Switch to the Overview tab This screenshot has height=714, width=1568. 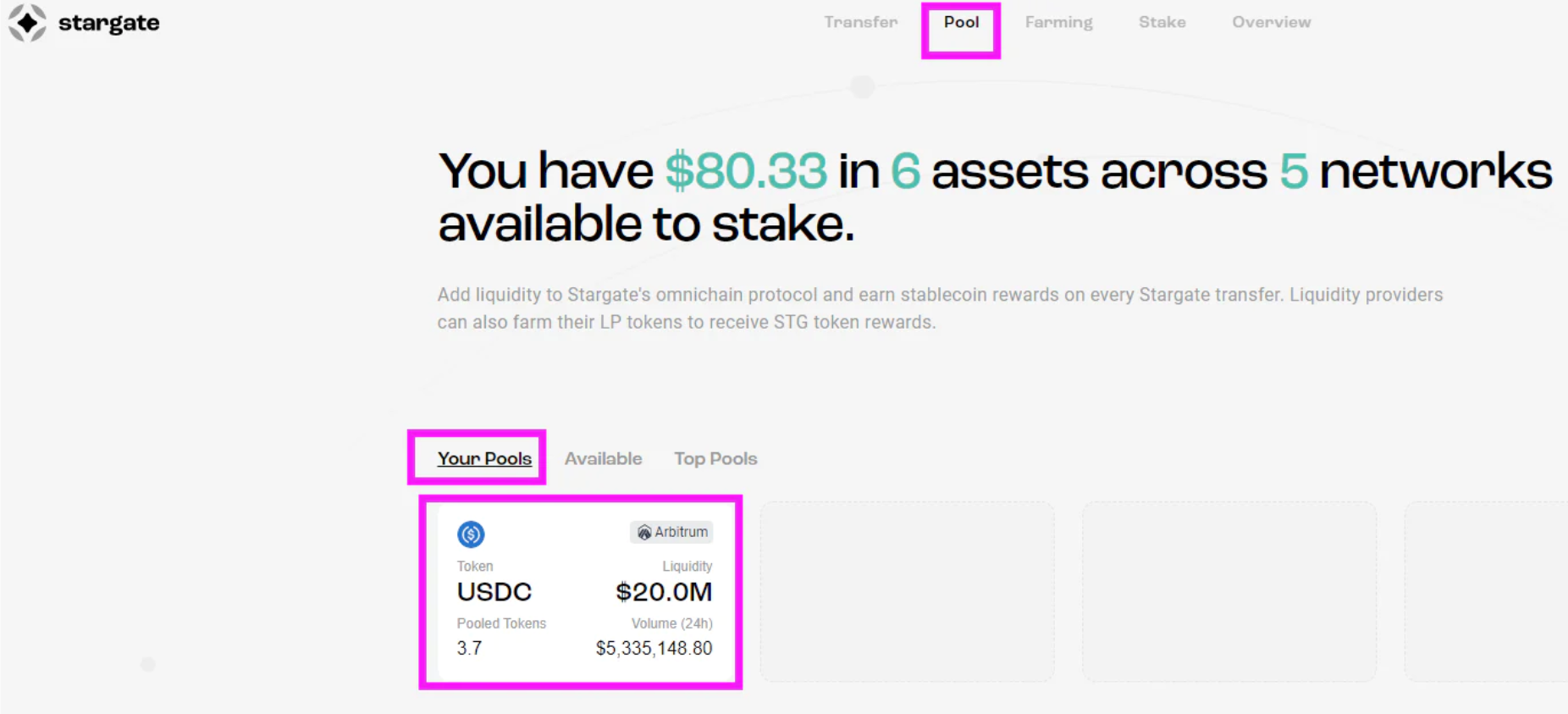click(x=1271, y=22)
